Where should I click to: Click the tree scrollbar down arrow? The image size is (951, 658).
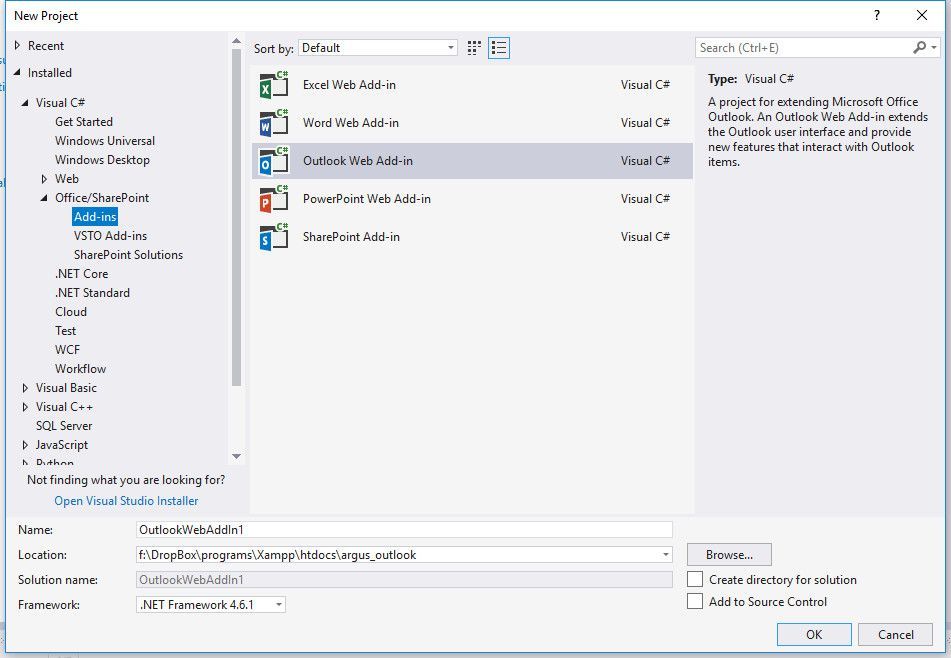tap(237, 456)
